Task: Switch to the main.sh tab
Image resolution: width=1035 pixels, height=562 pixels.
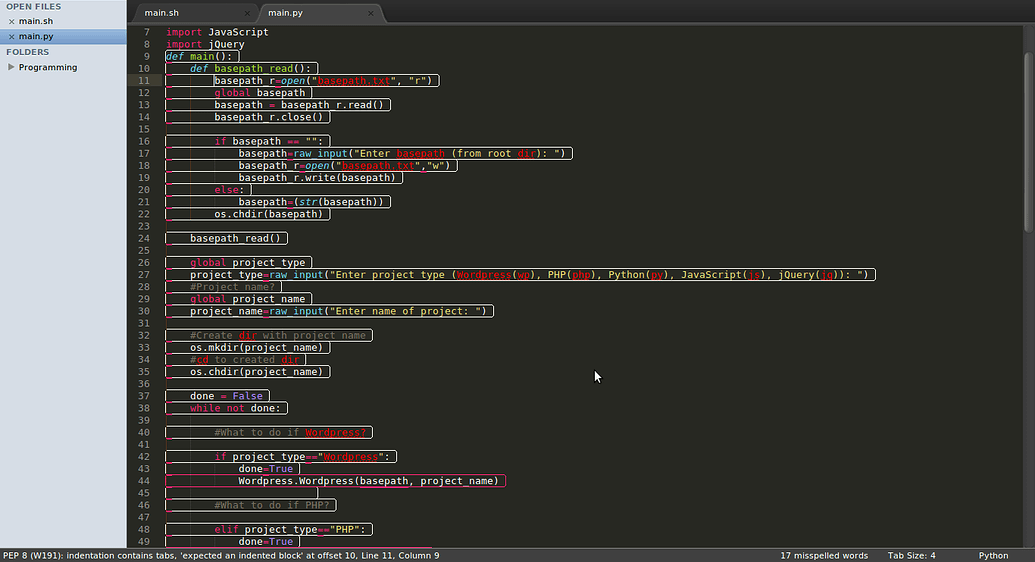Action: [162, 13]
